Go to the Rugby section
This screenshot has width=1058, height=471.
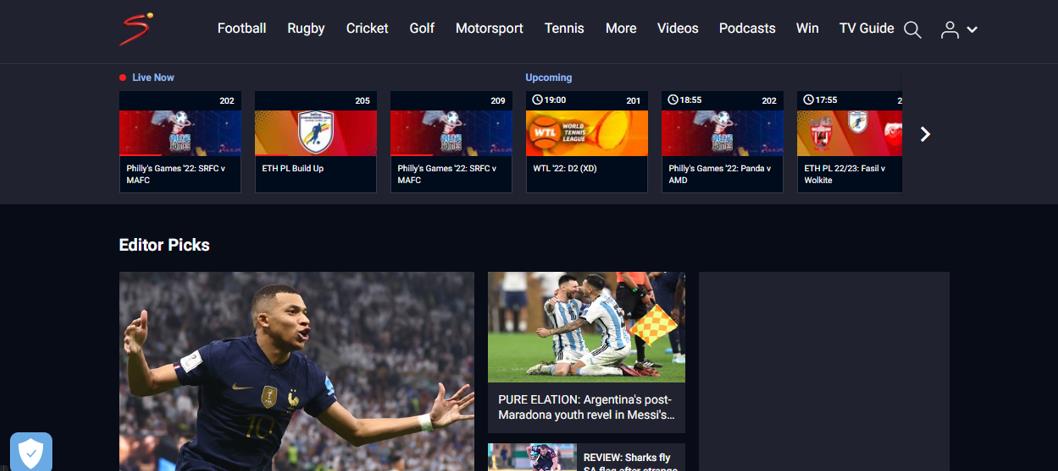(x=305, y=28)
